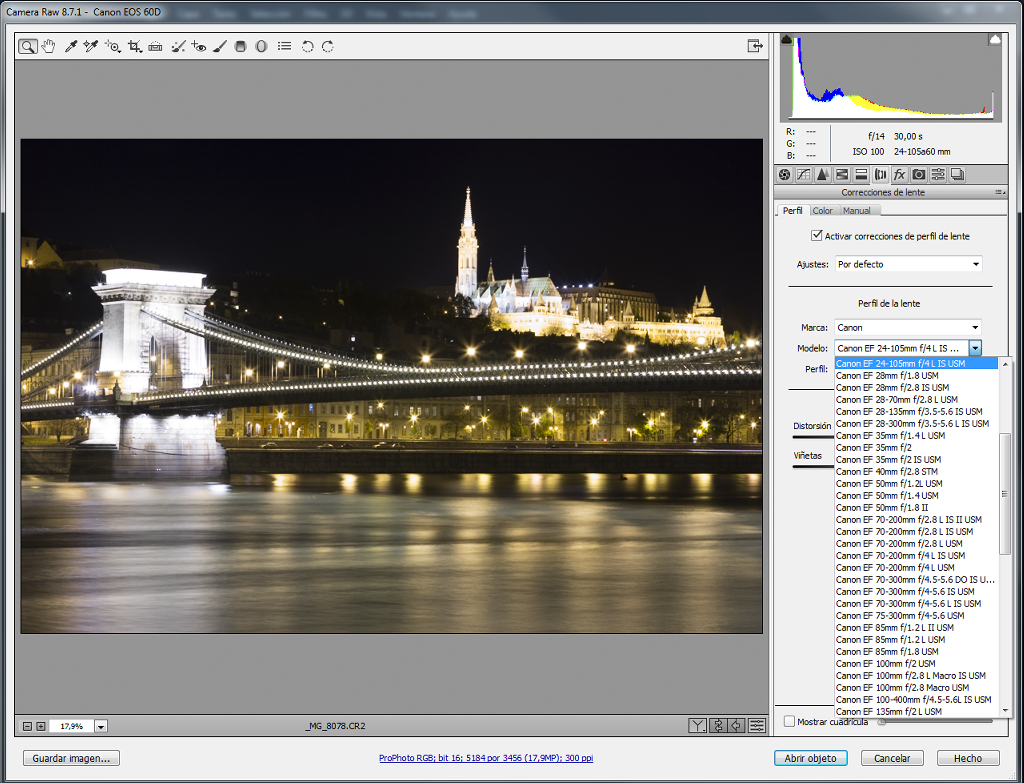Select the Crop tool

pos(135,46)
